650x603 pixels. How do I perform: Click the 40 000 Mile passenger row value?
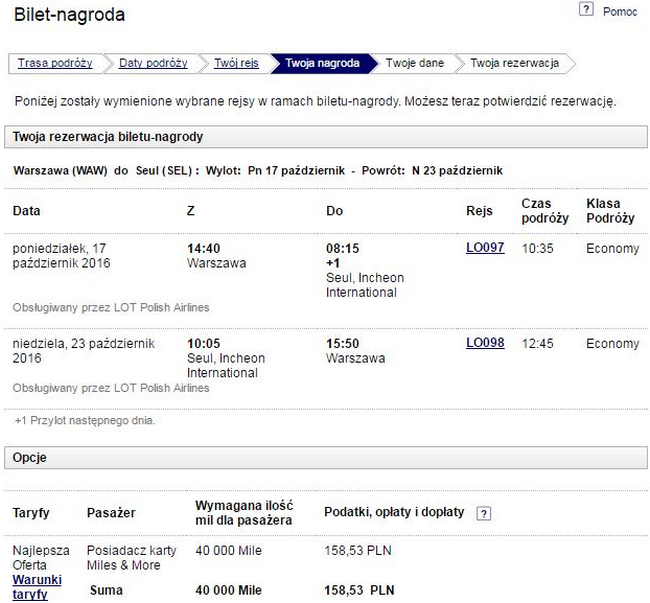tap(228, 551)
